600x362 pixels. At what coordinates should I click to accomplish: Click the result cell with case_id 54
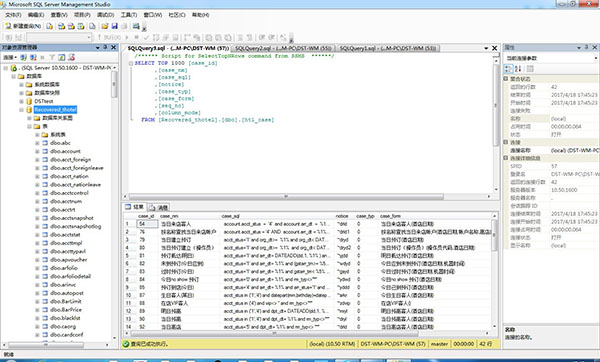(x=147, y=224)
